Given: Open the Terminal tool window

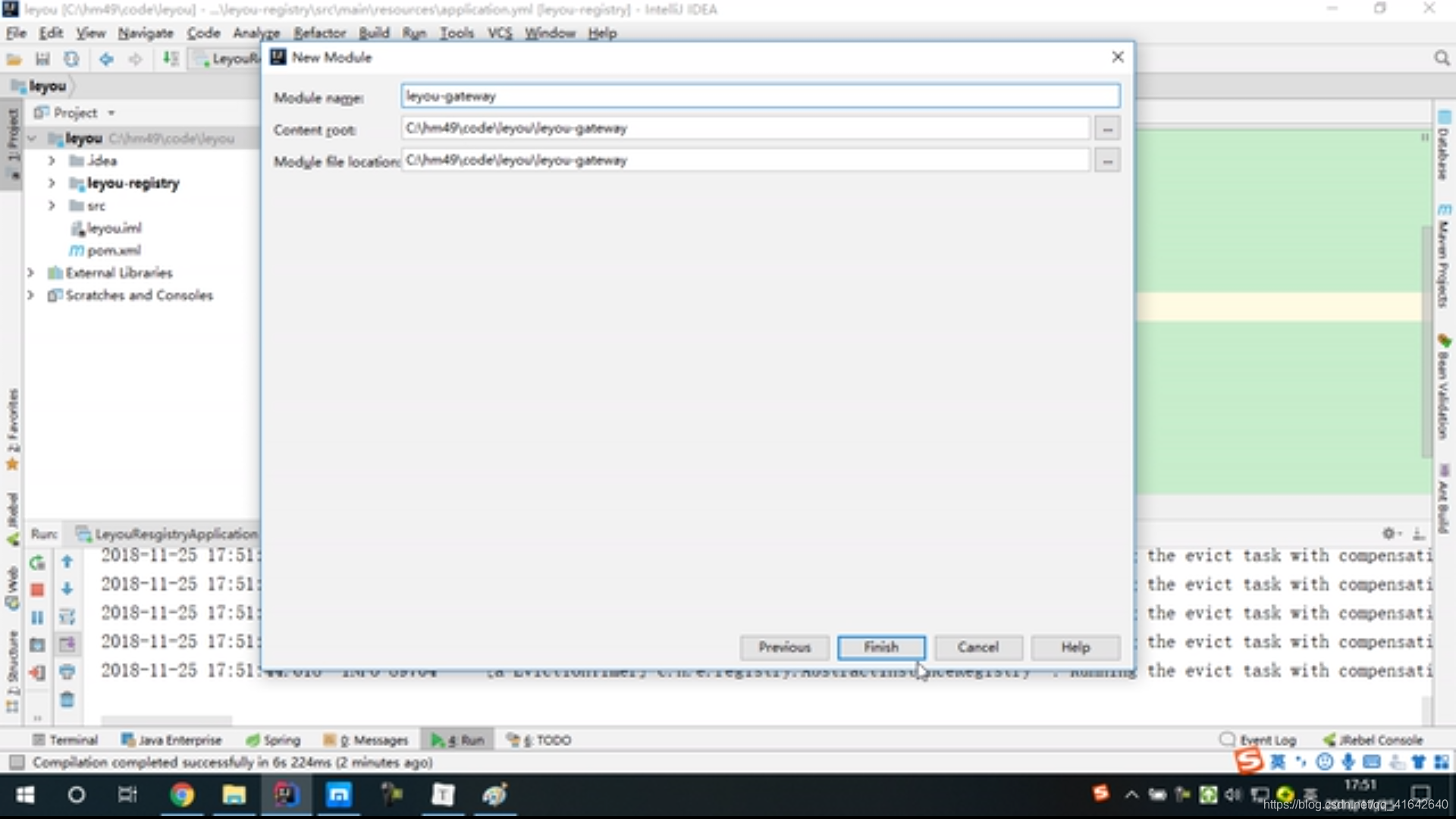Looking at the screenshot, I should click(x=65, y=740).
